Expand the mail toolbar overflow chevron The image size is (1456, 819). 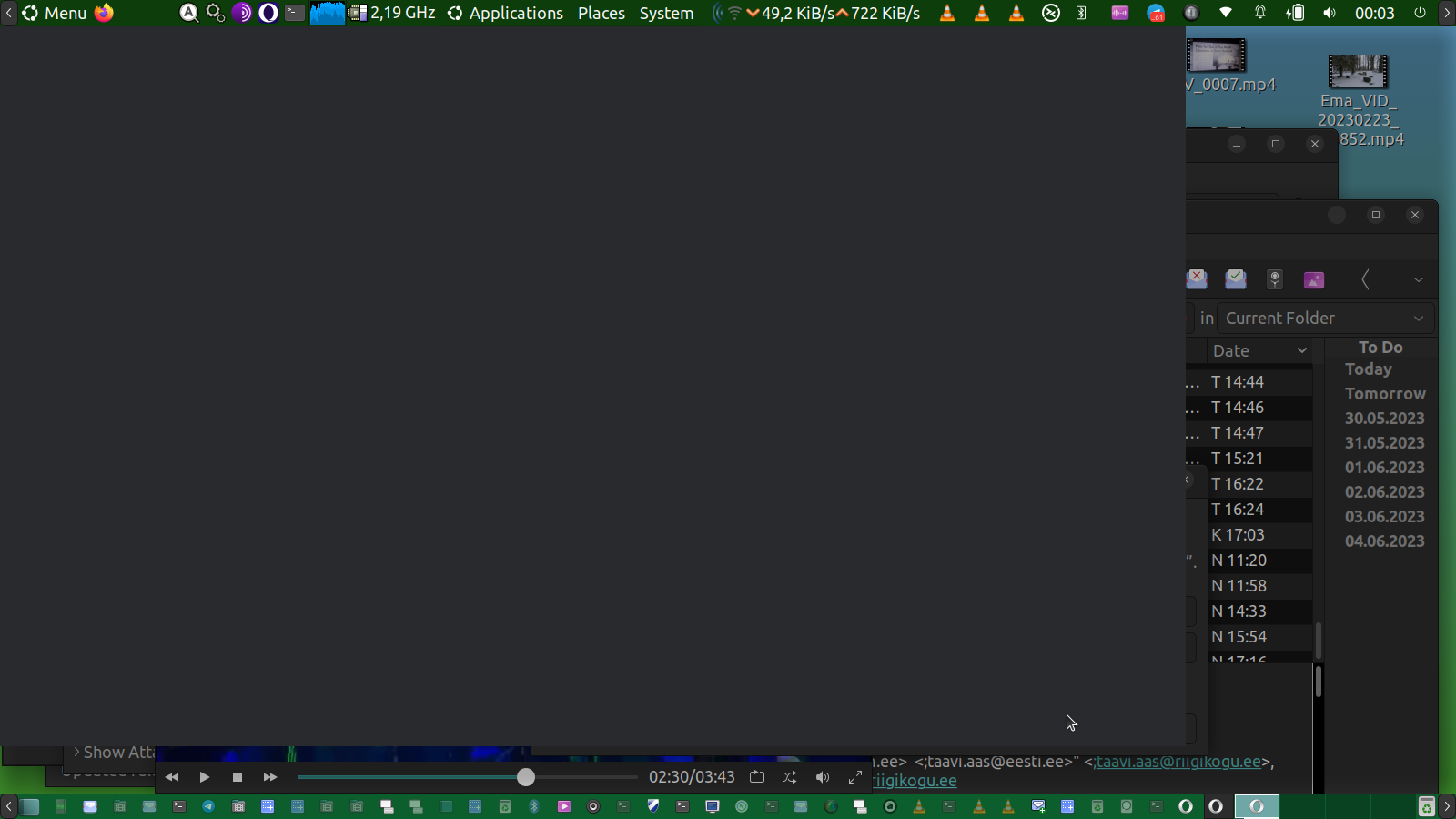1419,279
